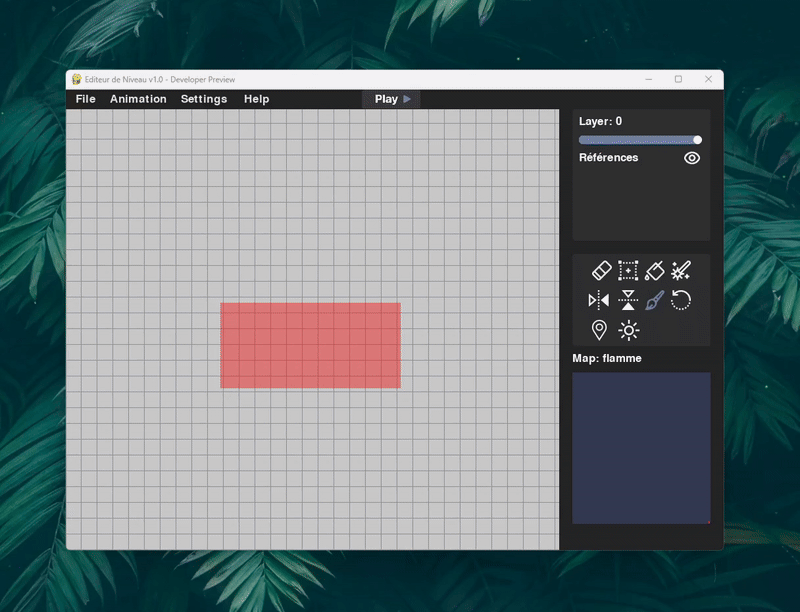
Task: Click the horizontal flip mirror icon
Action: (598, 300)
